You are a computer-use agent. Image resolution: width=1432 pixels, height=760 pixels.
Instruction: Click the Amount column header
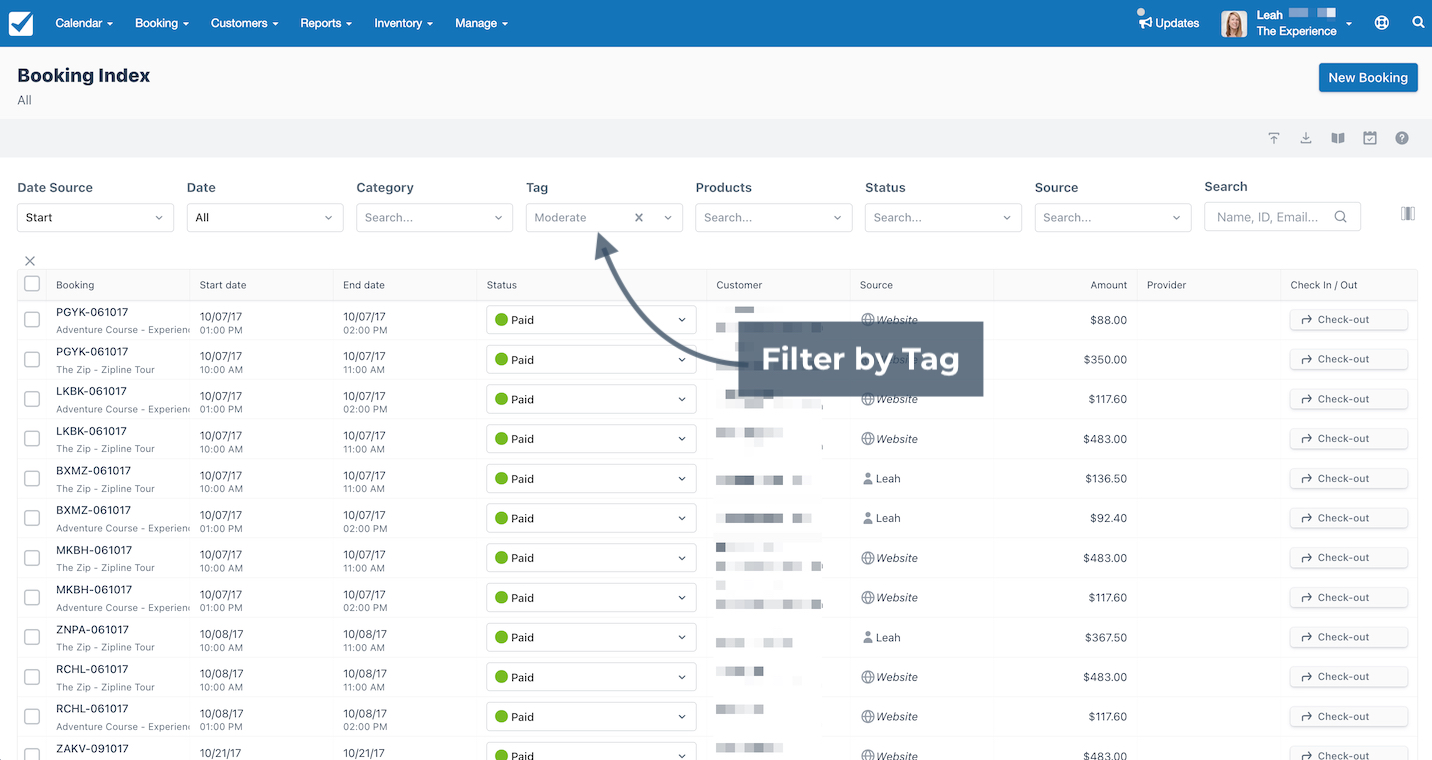[1109, 285]
